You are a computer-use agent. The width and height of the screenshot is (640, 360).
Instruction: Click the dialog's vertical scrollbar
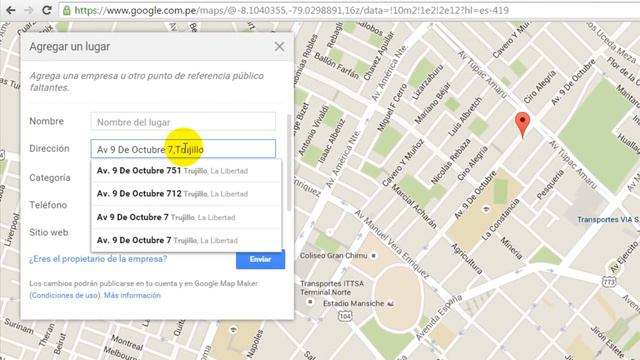(x=289, y=163)
